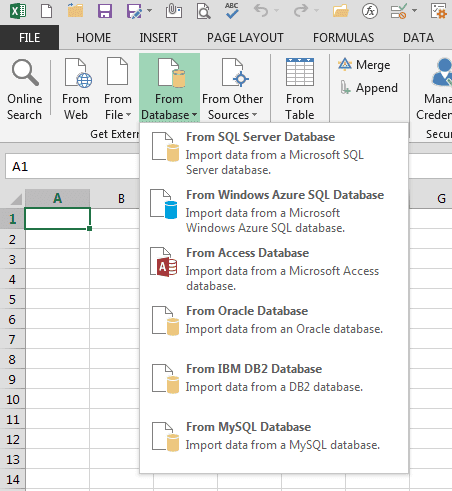
Task: Select column A header
Action: tap(57, 198)
